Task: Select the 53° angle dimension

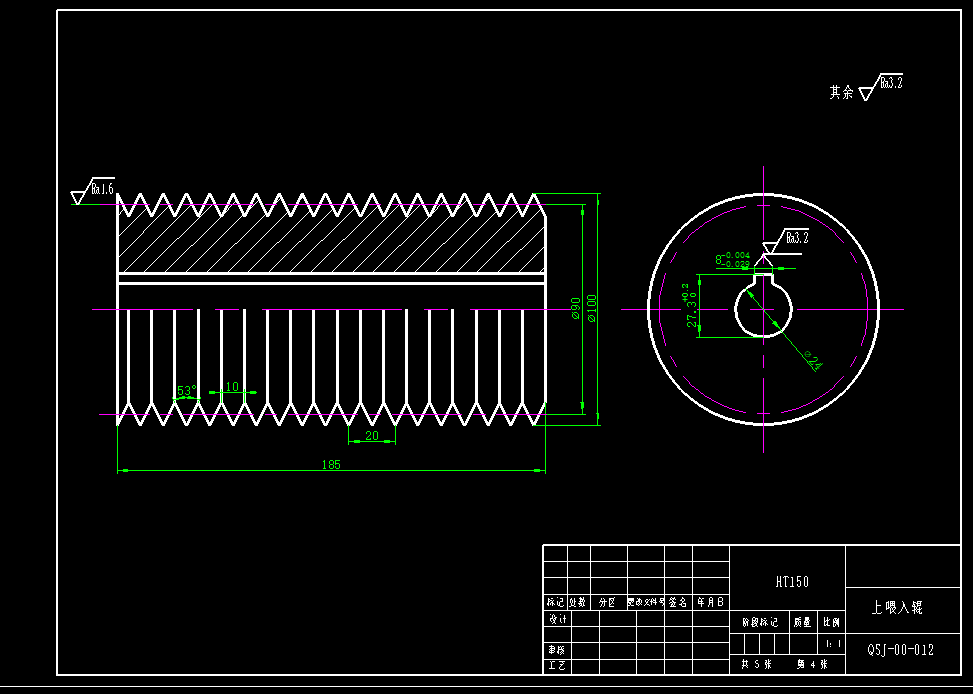Action: click(186, 390)
